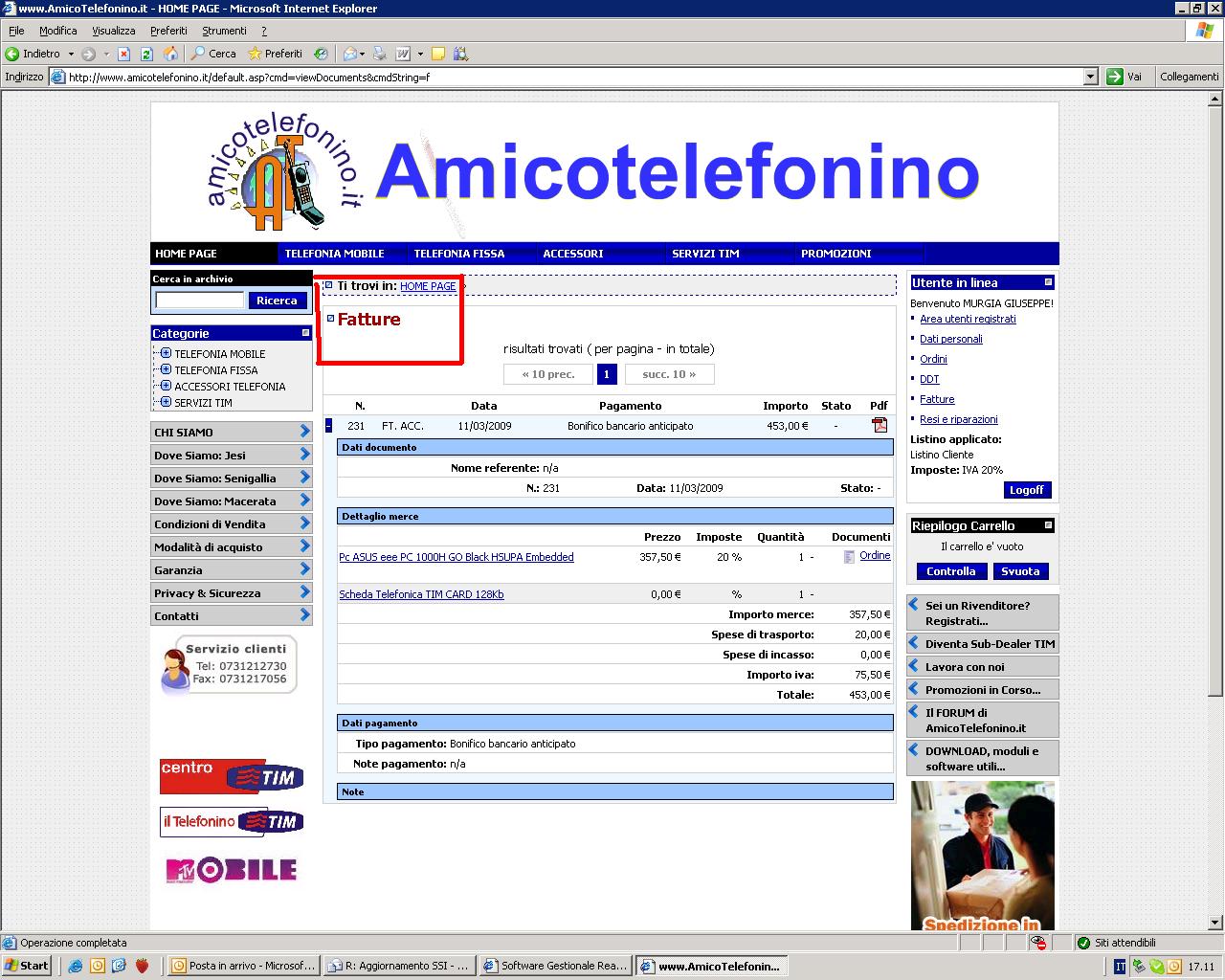The height and width of the screenshot is (980, 1225).
Task: Click the Logoff button
Action: click(x=1026, y=490)
